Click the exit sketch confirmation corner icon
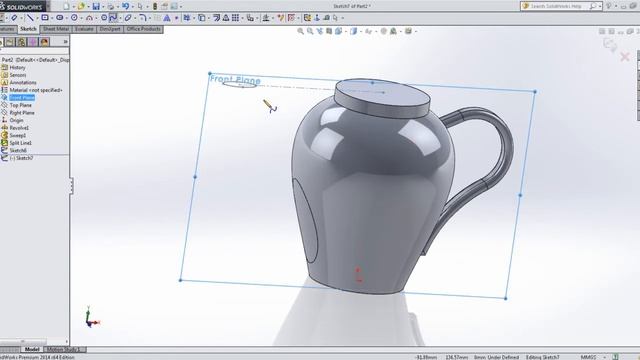This screenshot has width=640, height=360. [610, 44]
